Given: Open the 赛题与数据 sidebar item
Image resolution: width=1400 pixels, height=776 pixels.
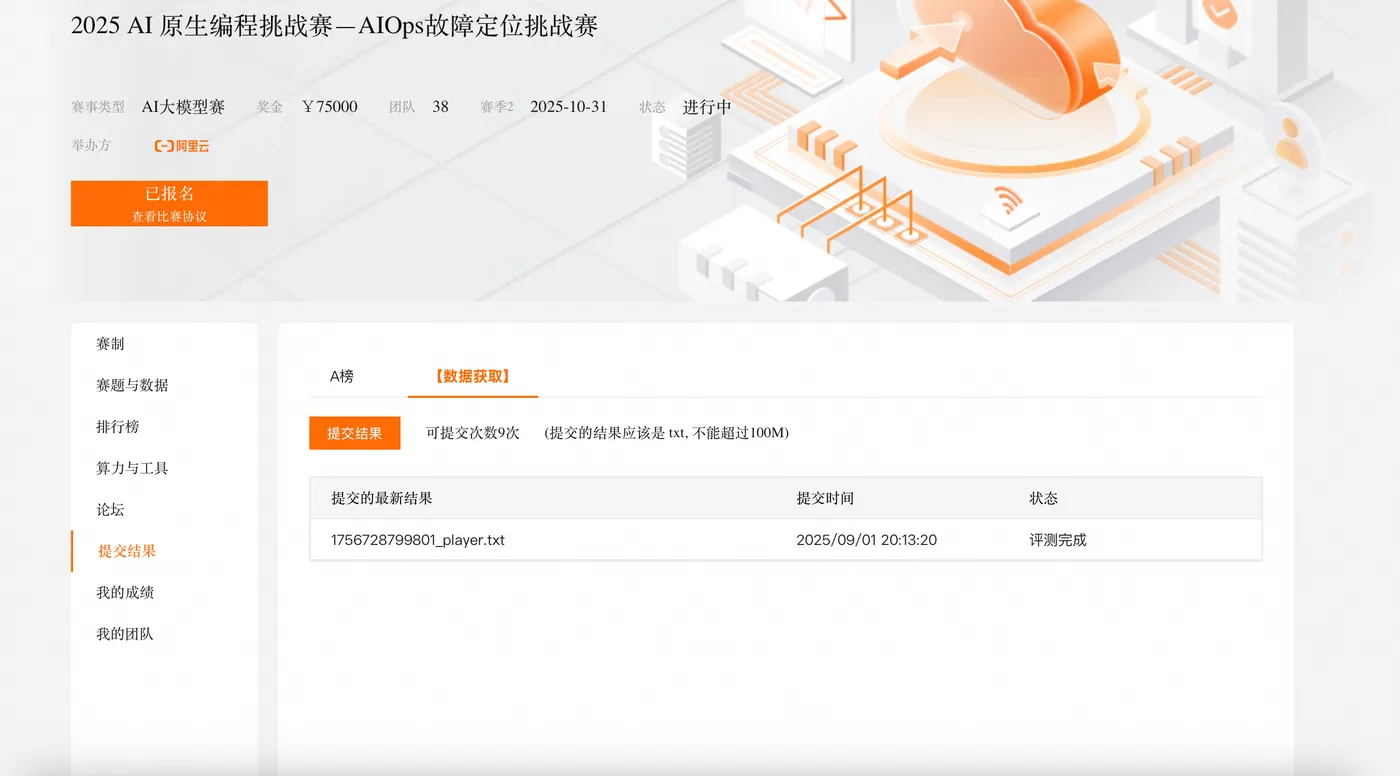Looking at the screenshot, I should 132,385.
